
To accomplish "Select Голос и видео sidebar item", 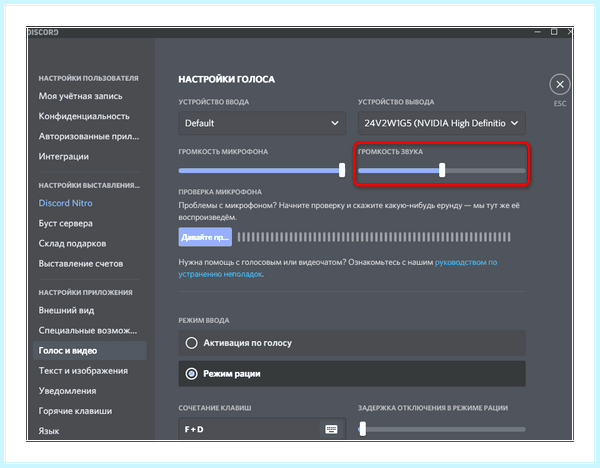I will click(90, 351).
